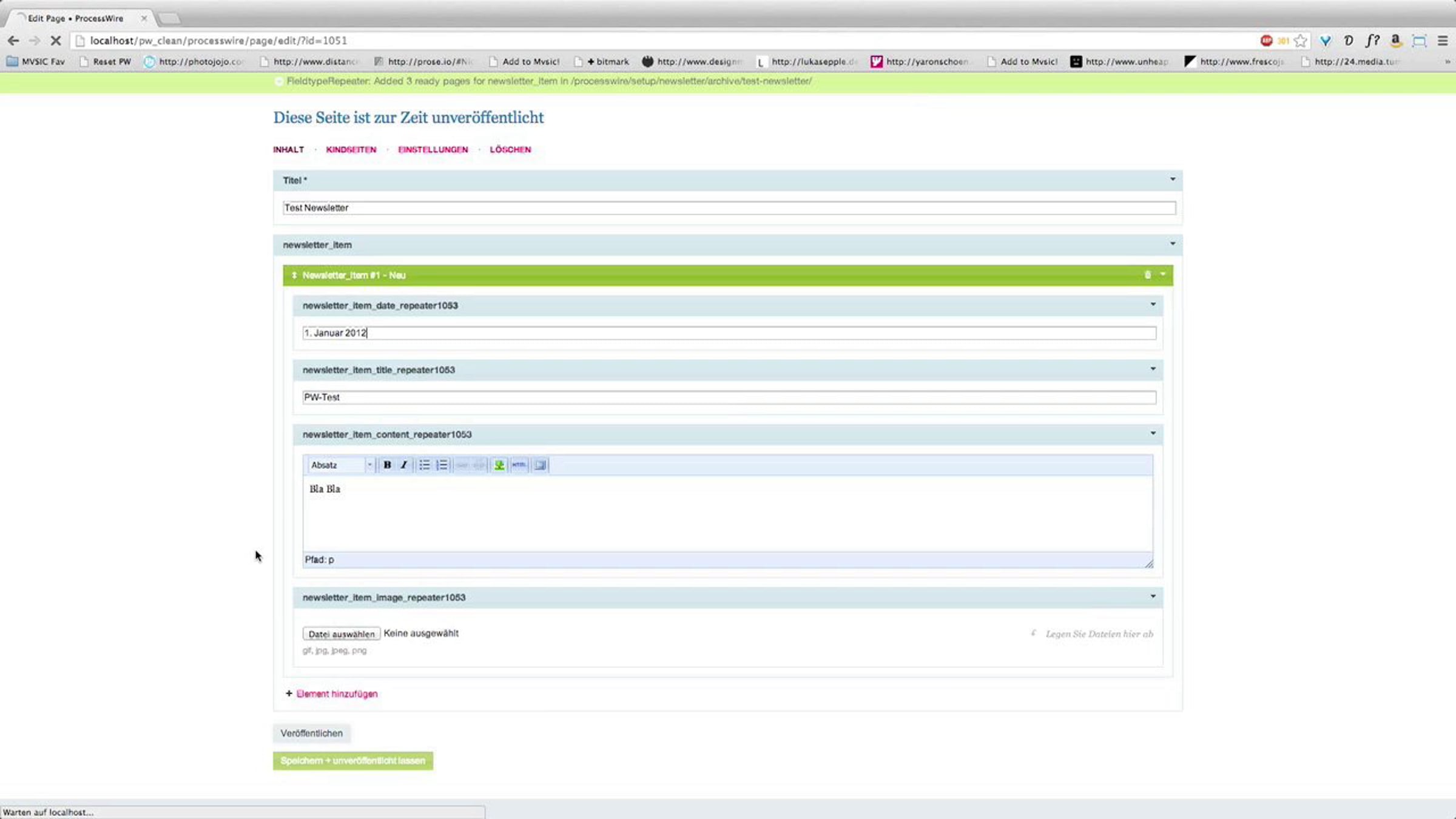Switch to the Kindseiten tab
1456x819 pixels.
[x=351, y=149]
